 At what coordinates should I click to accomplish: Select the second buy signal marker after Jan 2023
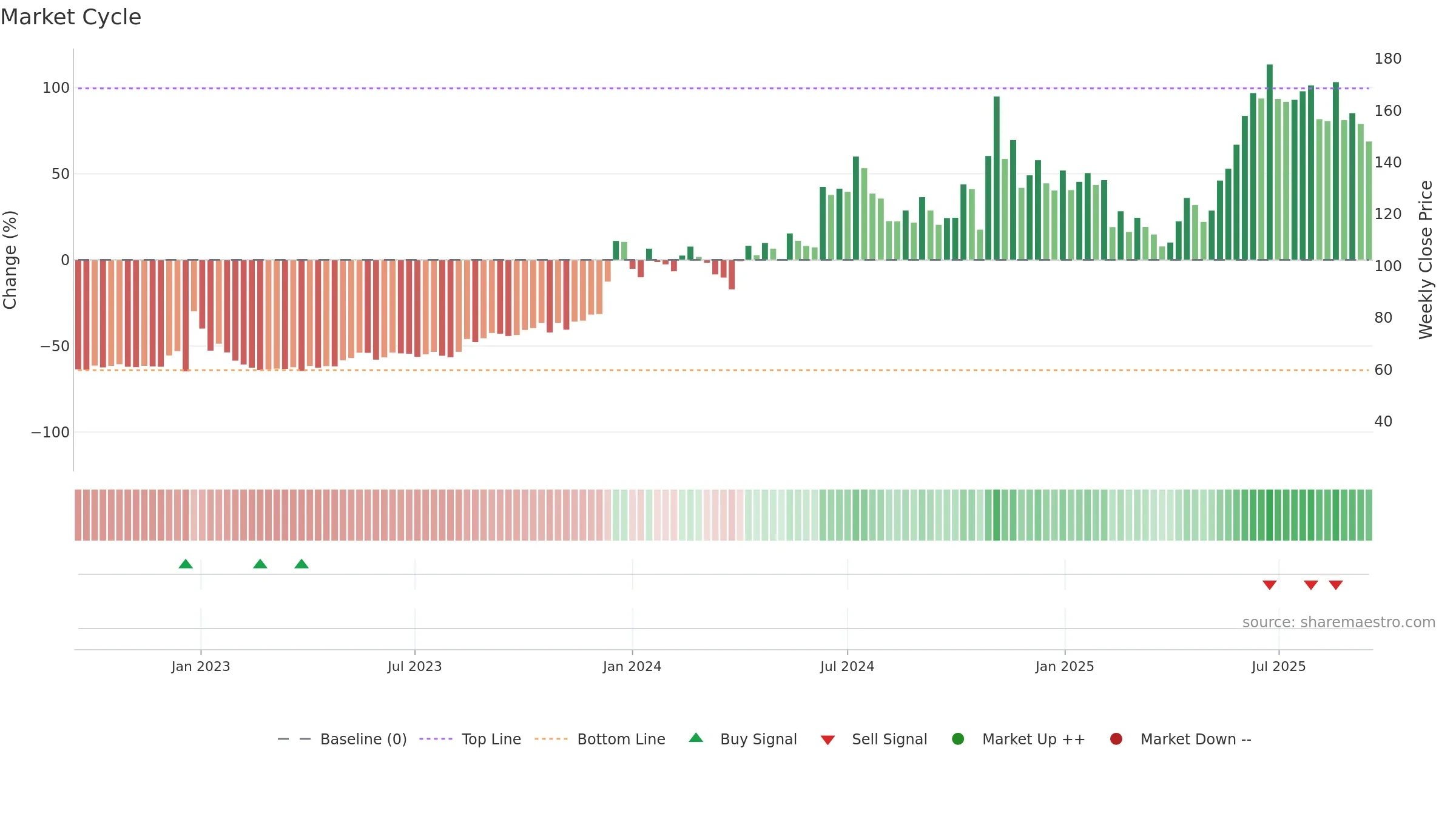coord(260,564)
